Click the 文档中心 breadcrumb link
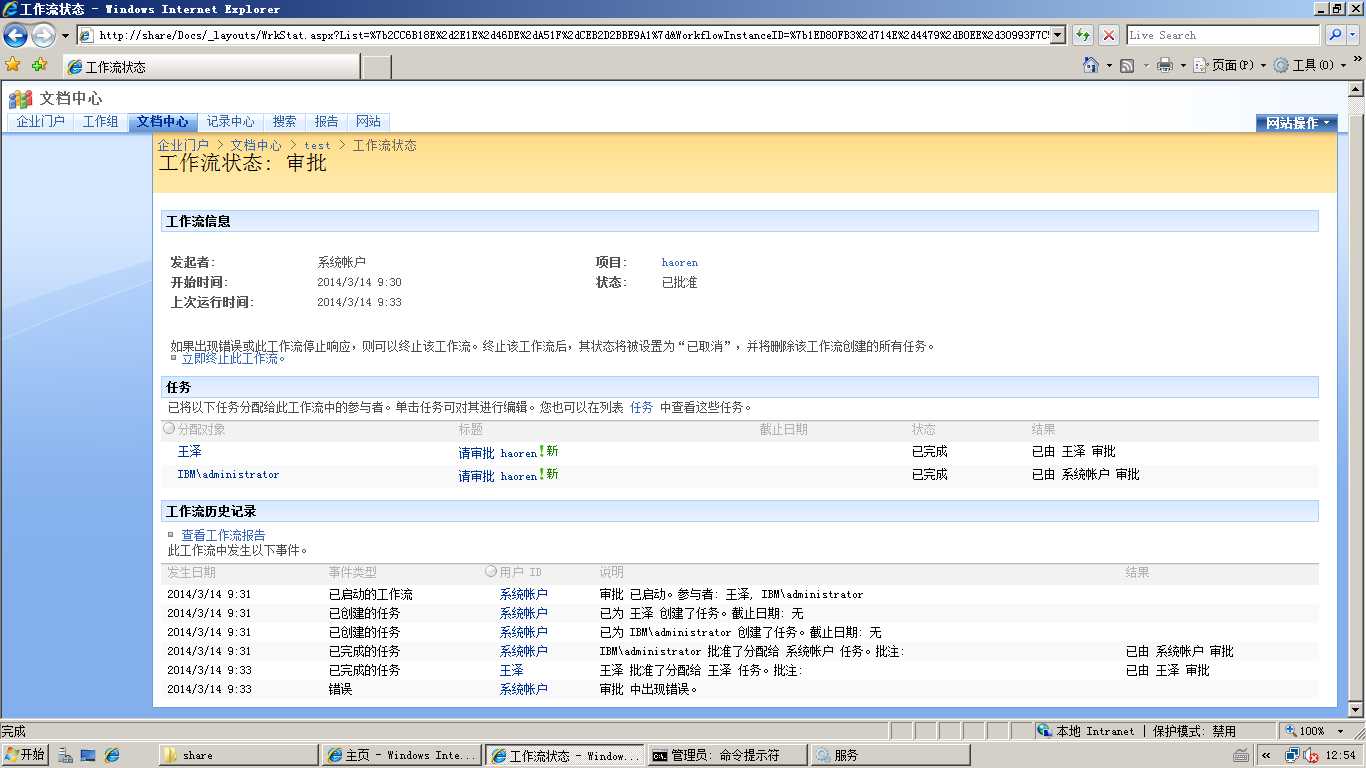The height and width of the screenshot is (768, 1366). (256, 145)
